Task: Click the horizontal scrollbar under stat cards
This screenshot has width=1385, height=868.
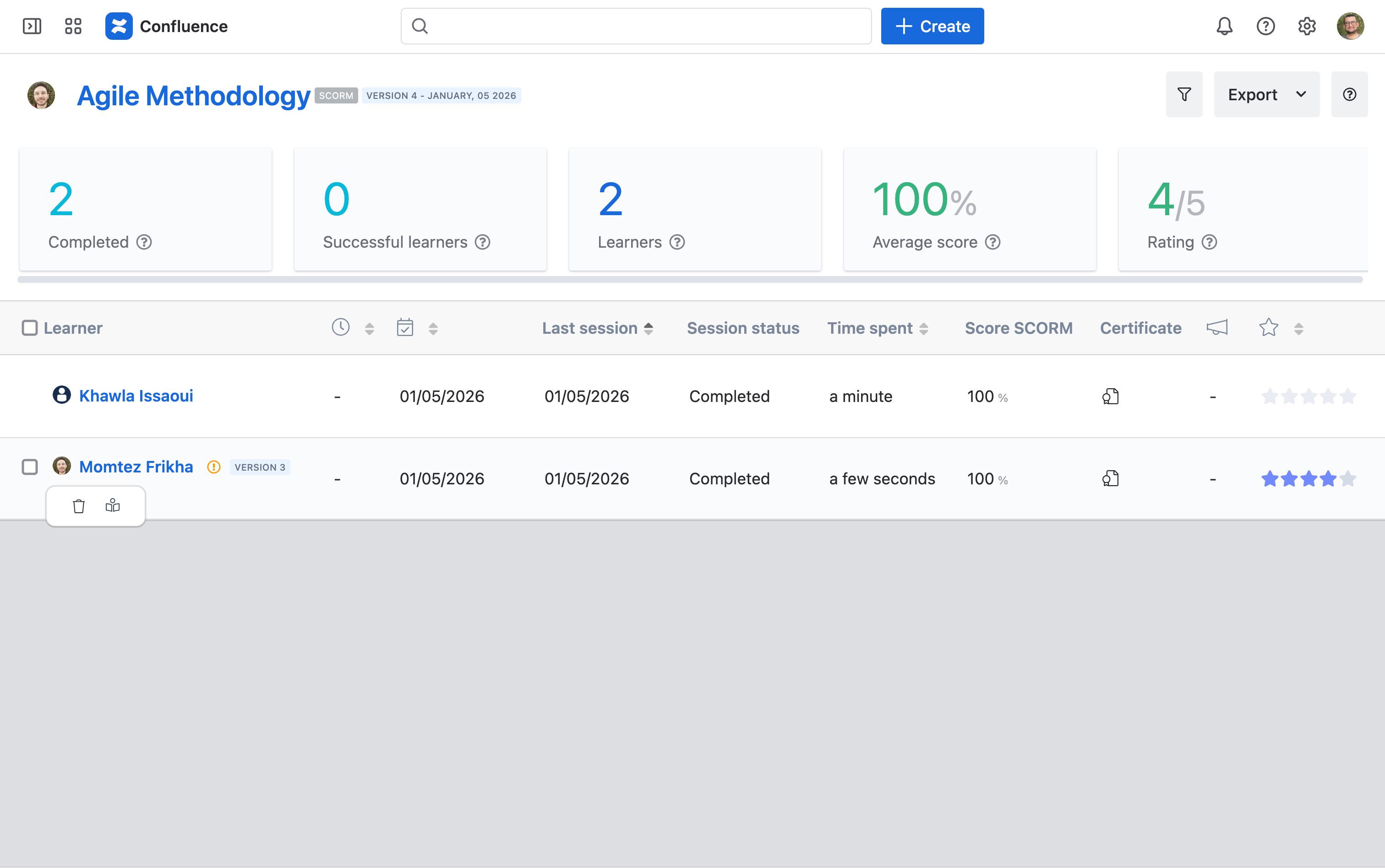Action: coord(689,280)
